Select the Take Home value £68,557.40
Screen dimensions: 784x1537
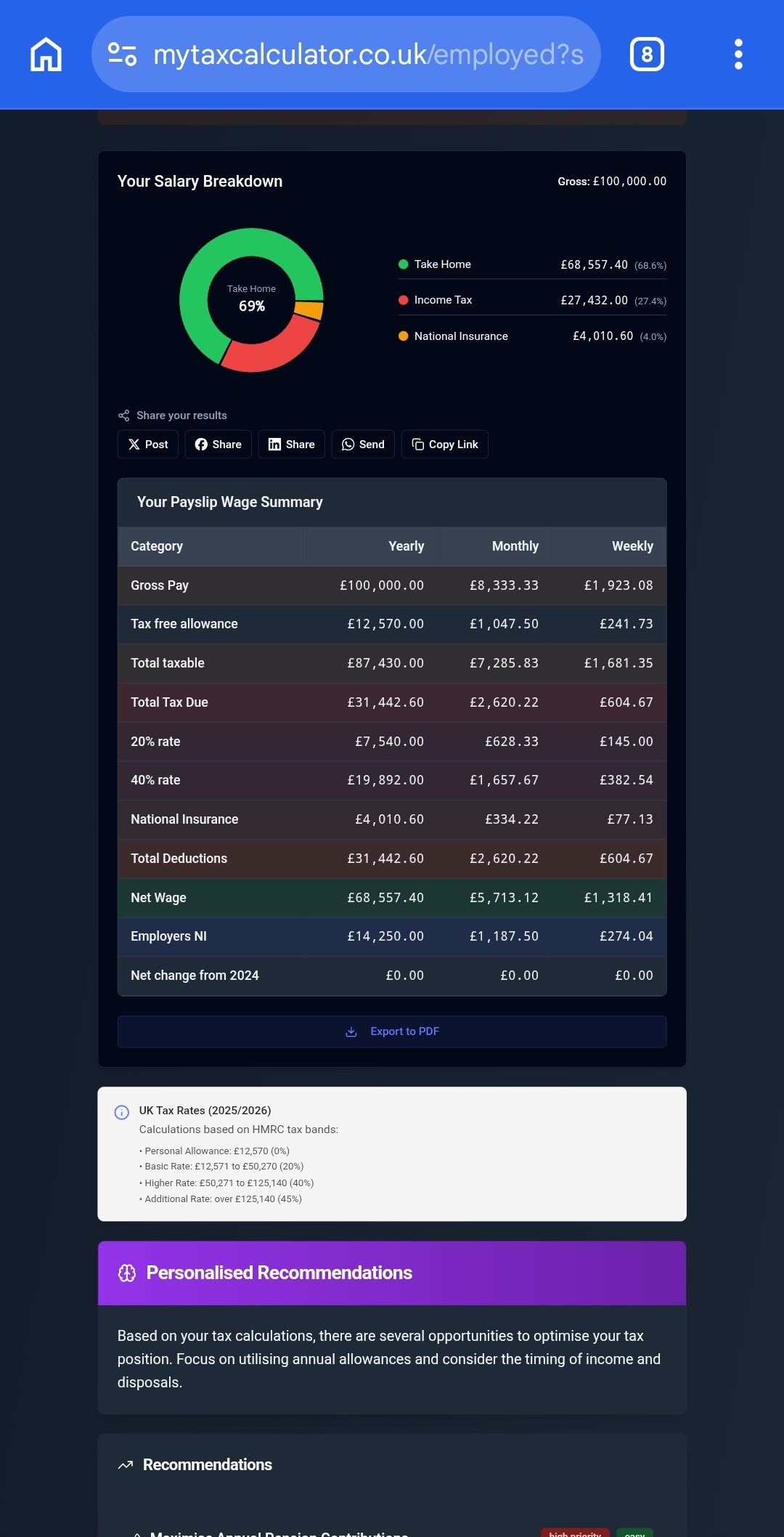[594, 265]
